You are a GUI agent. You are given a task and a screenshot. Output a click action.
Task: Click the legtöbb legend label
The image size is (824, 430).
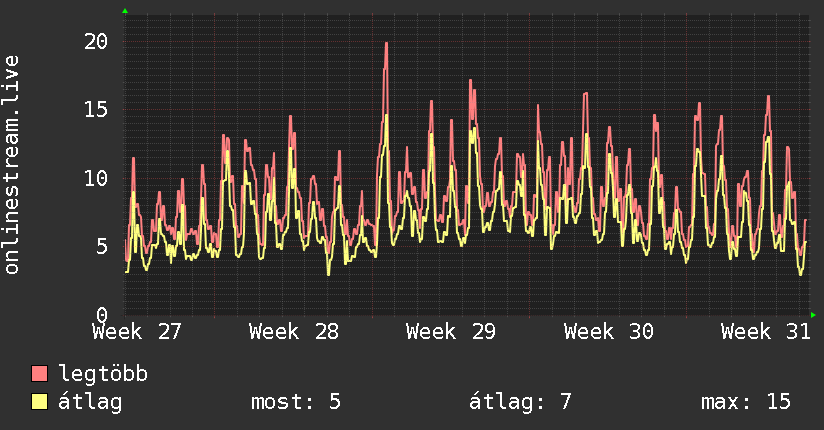pyautogui.click(x=103, y=373)
